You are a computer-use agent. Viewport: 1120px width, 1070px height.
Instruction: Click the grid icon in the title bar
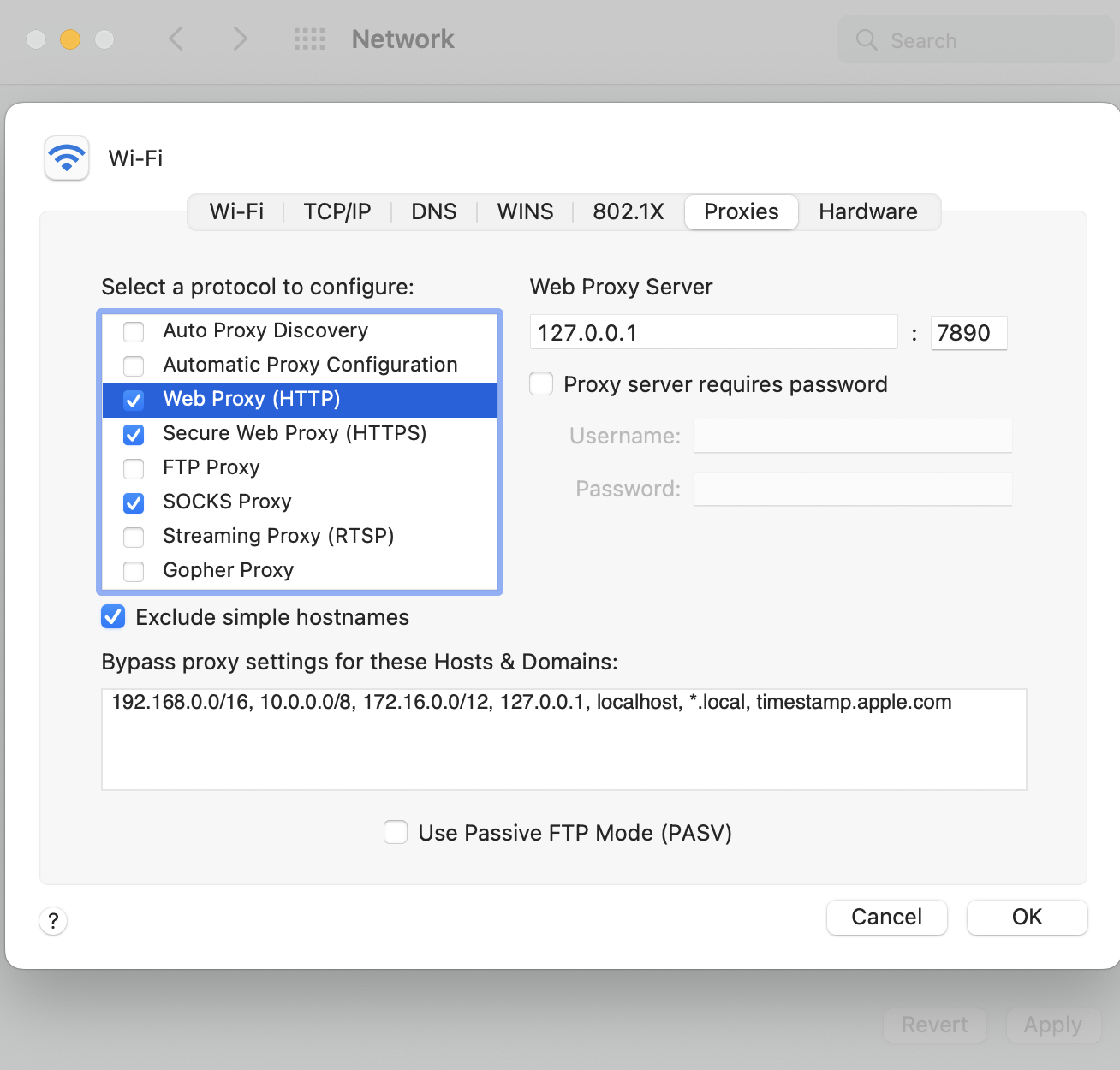pyautogui.click(x=310, y=39)
